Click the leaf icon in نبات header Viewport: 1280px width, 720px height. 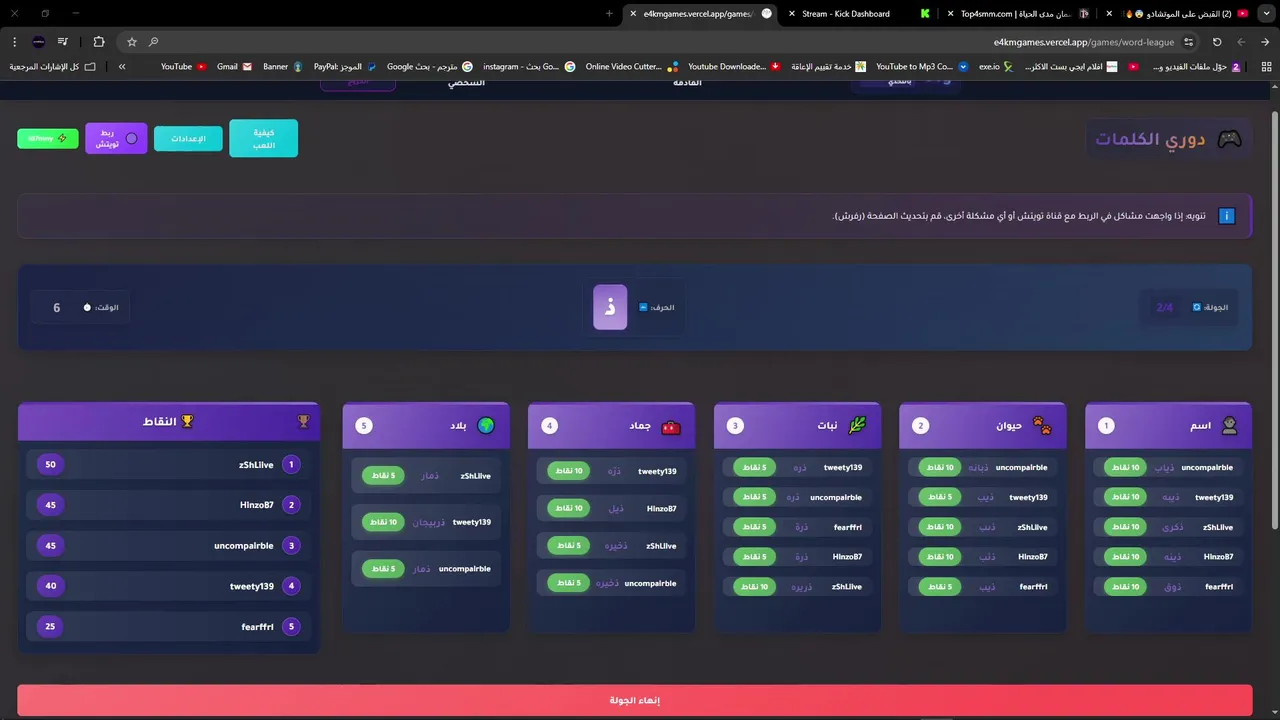(x=857, y=426)
